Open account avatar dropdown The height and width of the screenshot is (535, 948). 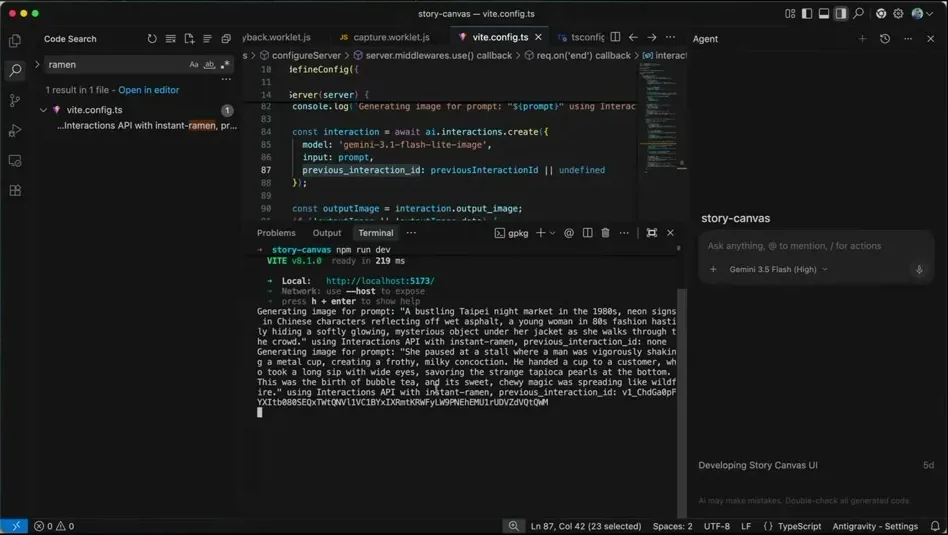click(922, 13)
